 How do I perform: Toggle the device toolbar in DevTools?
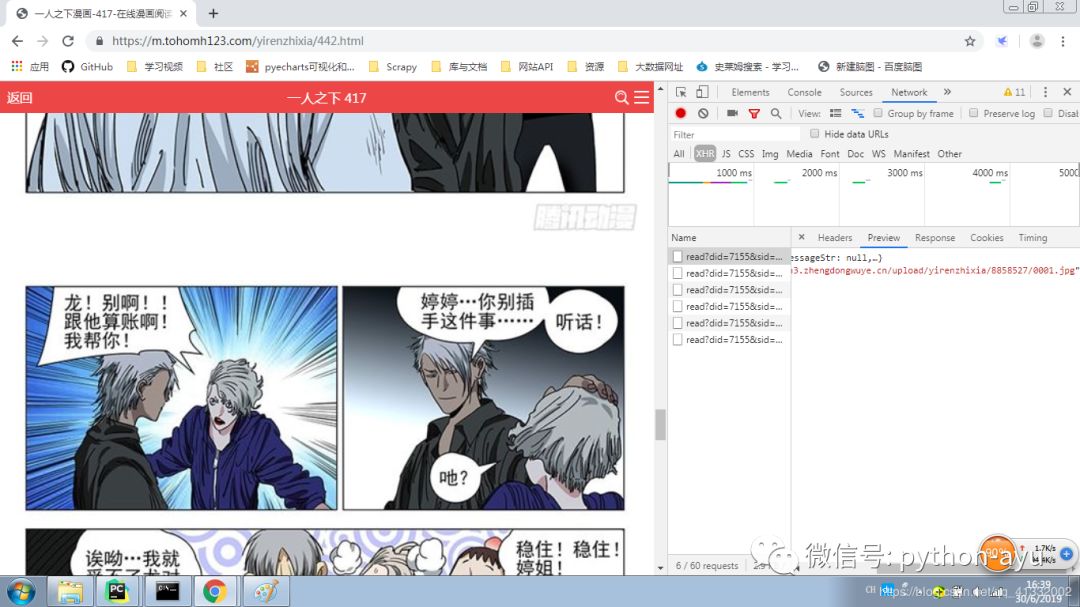[x=702, y=92]
